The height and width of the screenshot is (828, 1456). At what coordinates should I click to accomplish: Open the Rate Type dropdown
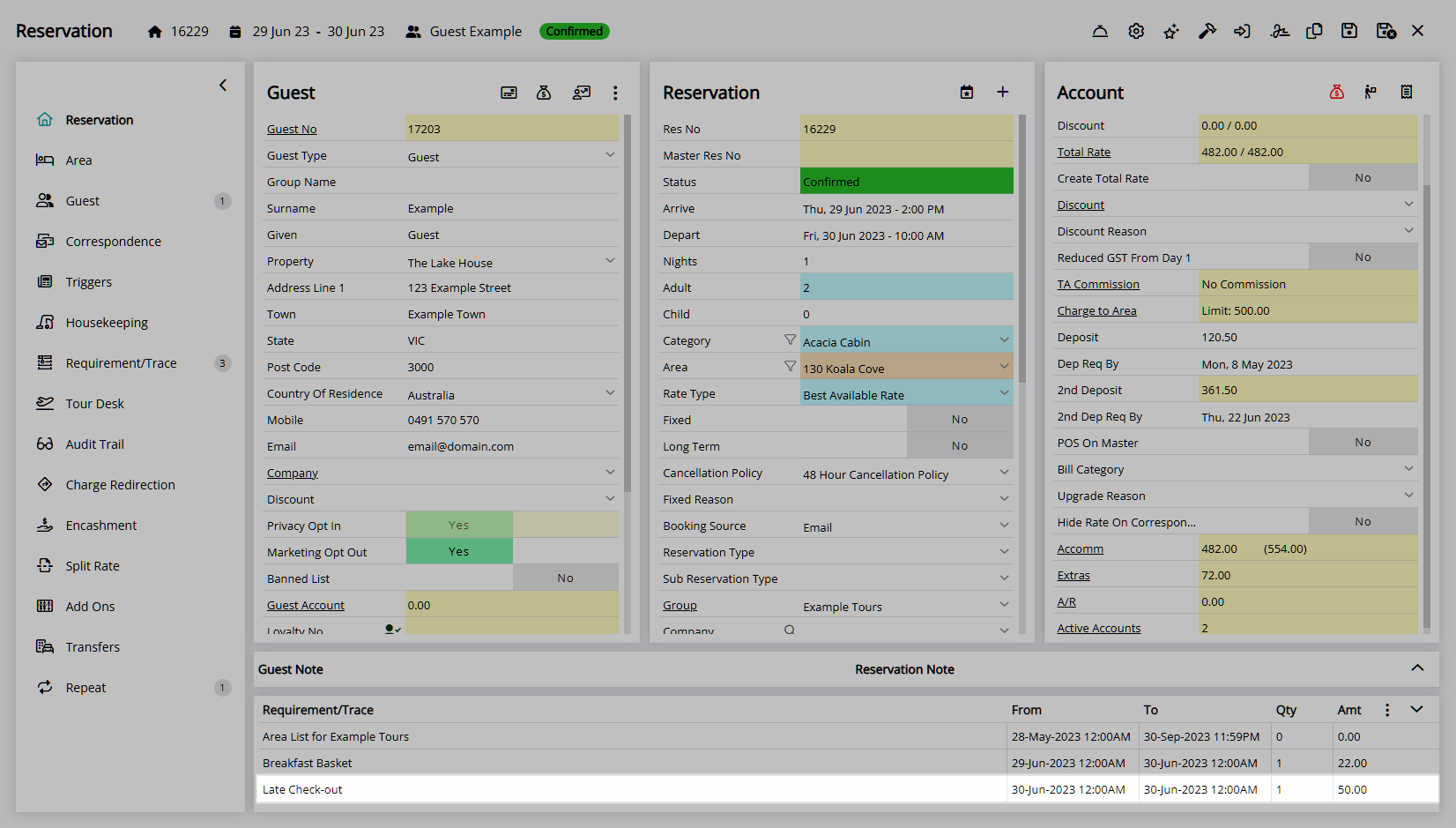(1004, 393)
